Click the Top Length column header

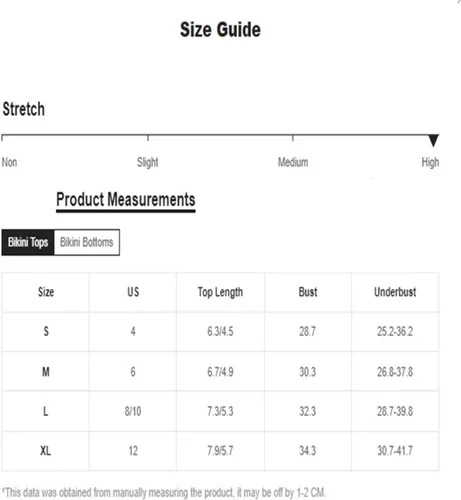pos(220,292)
